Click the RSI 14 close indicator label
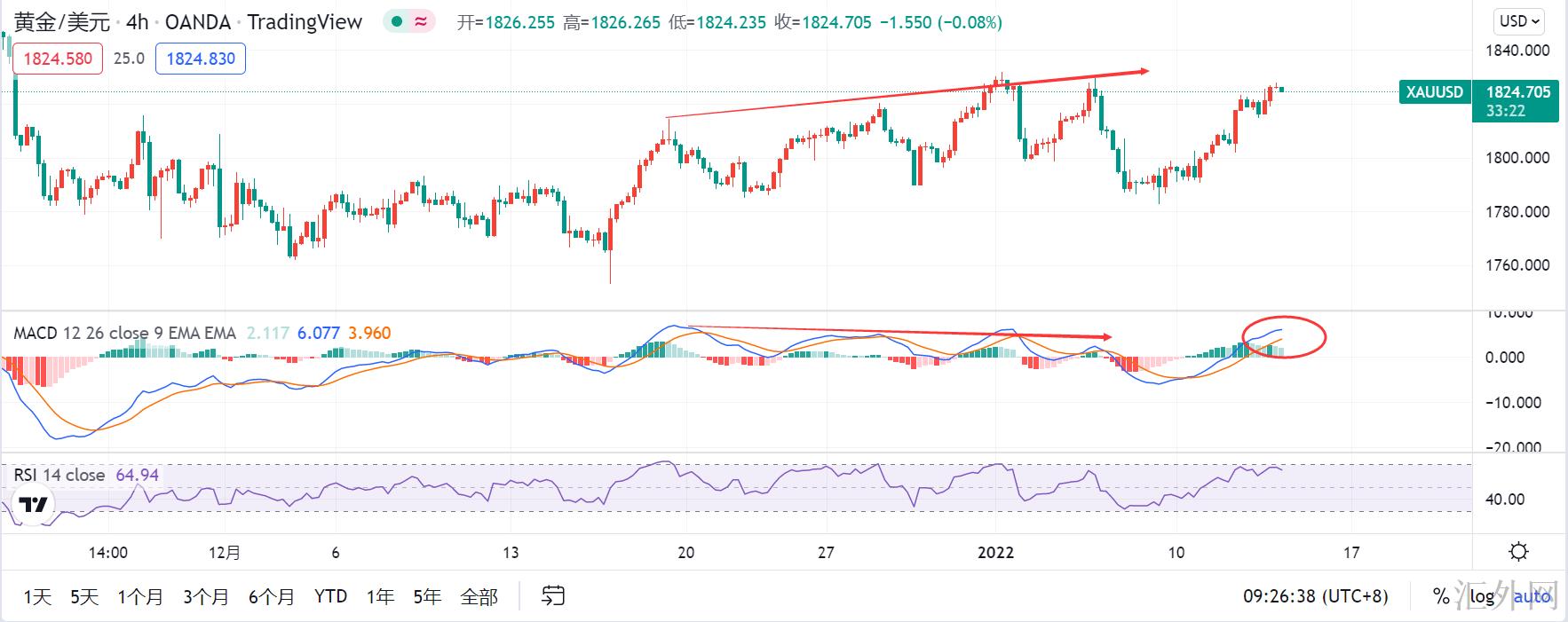1568x622 pixels. [x=59, y=475]
